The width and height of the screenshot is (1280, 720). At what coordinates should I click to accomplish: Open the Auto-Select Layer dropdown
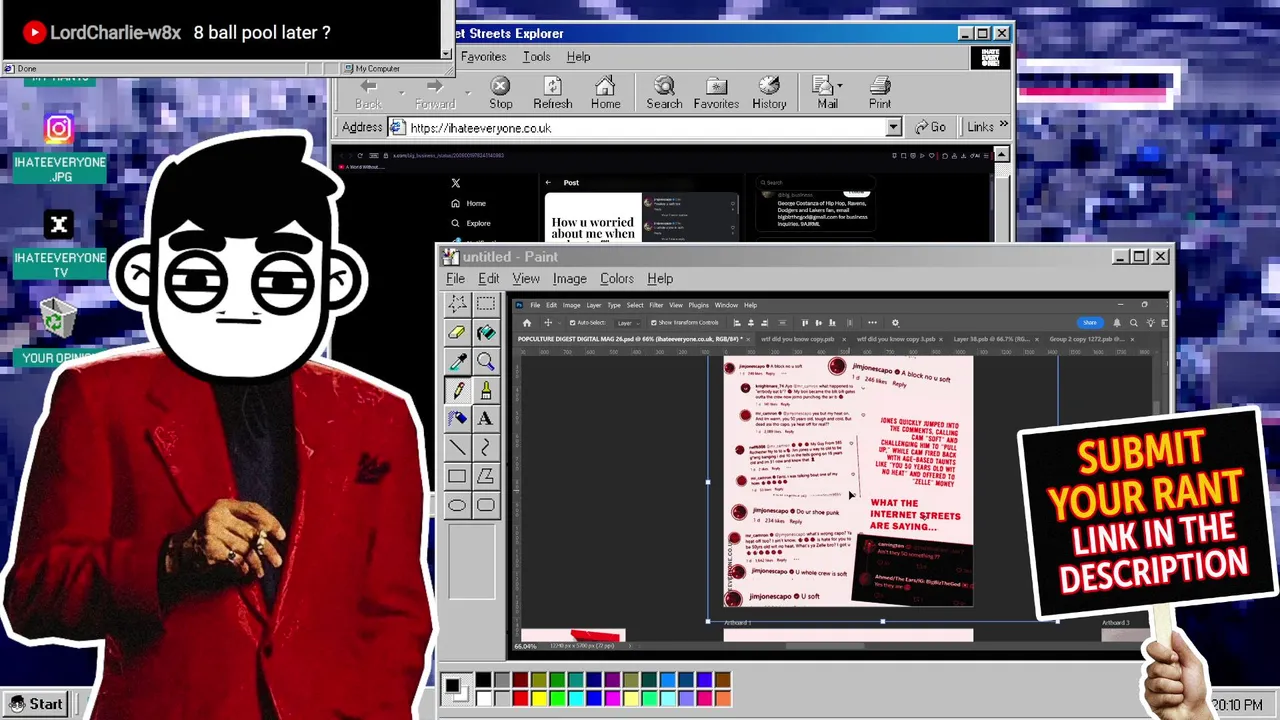(x=626, y=323)
